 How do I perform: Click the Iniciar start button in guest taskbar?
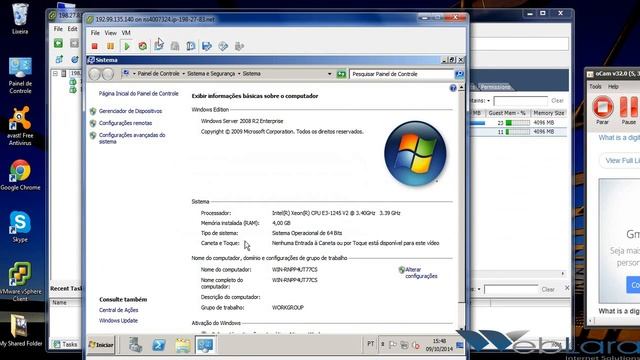pyautogui.click(x=101, y=345)
